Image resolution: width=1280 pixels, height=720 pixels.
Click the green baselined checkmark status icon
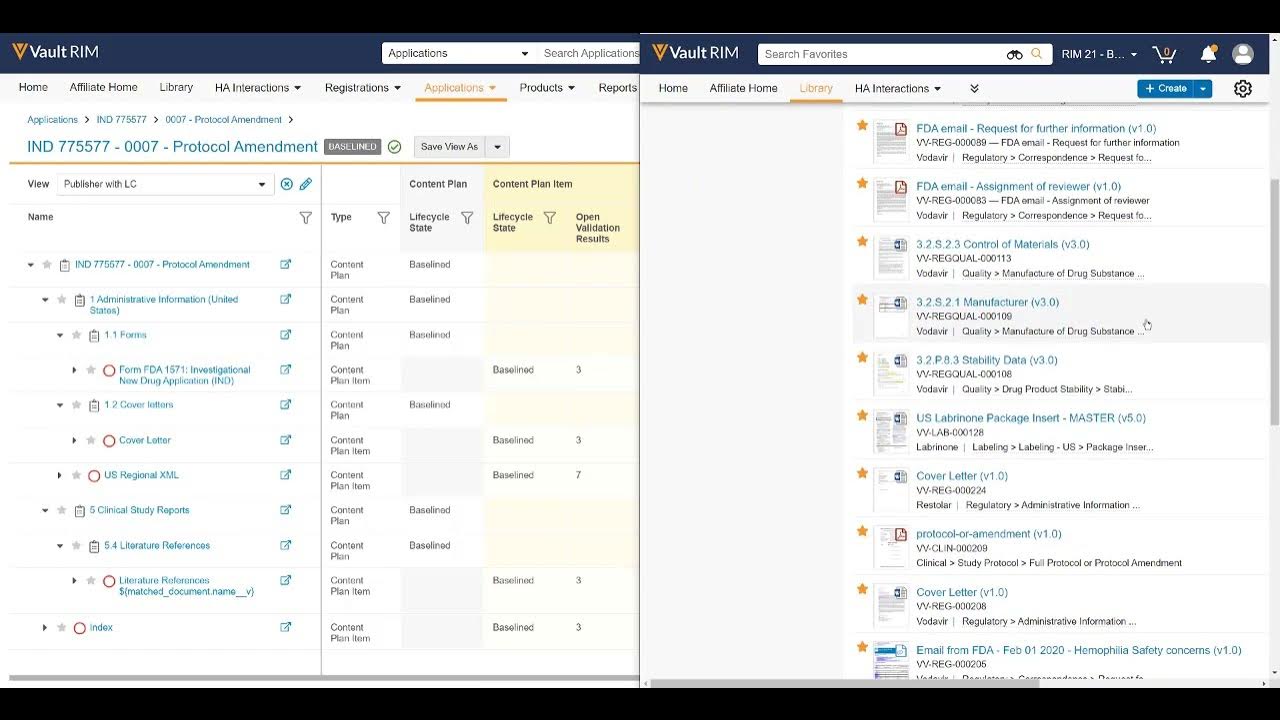tap(394, 147)
